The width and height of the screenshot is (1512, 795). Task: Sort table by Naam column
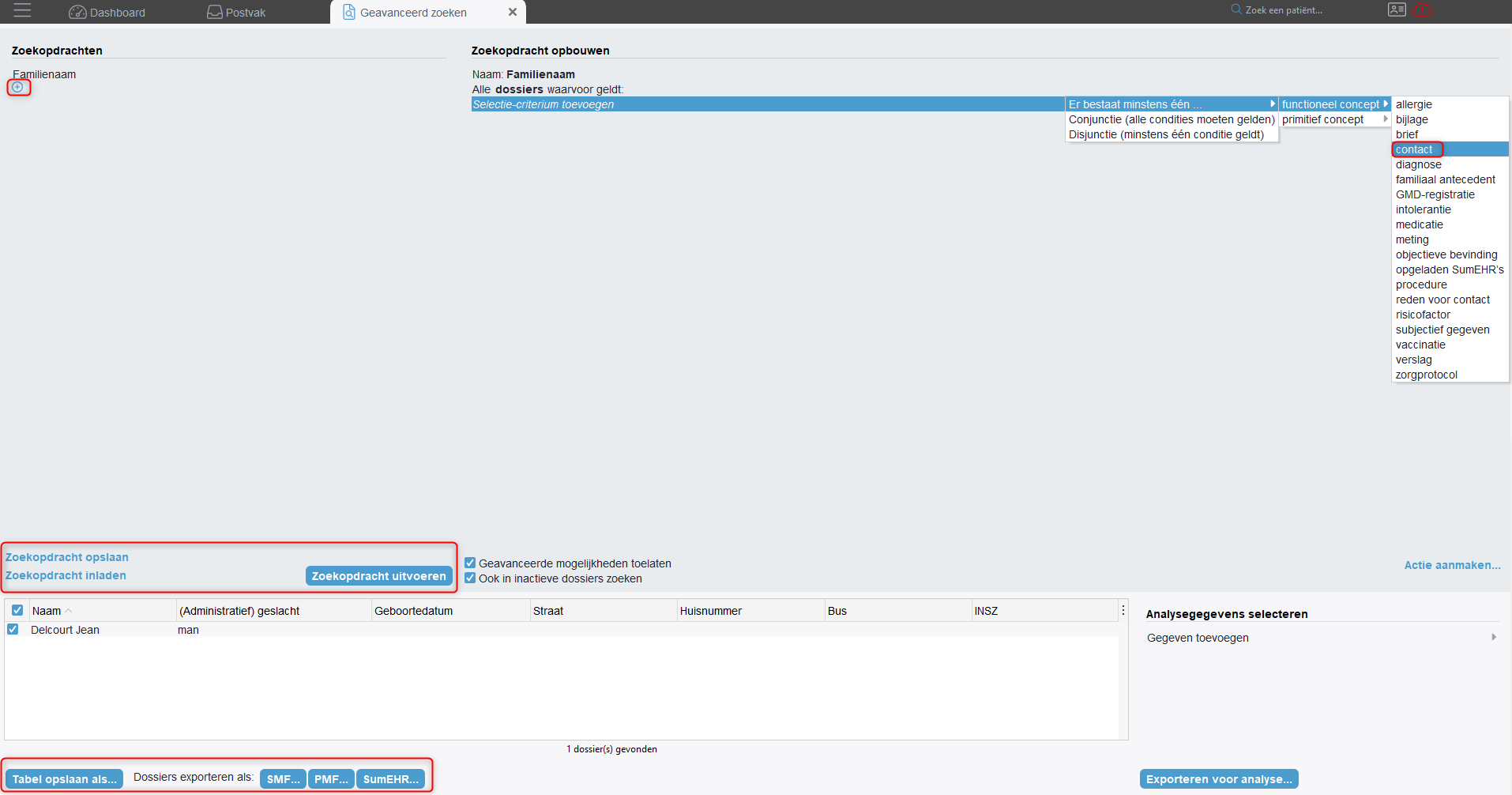click(x=103, y=611)
